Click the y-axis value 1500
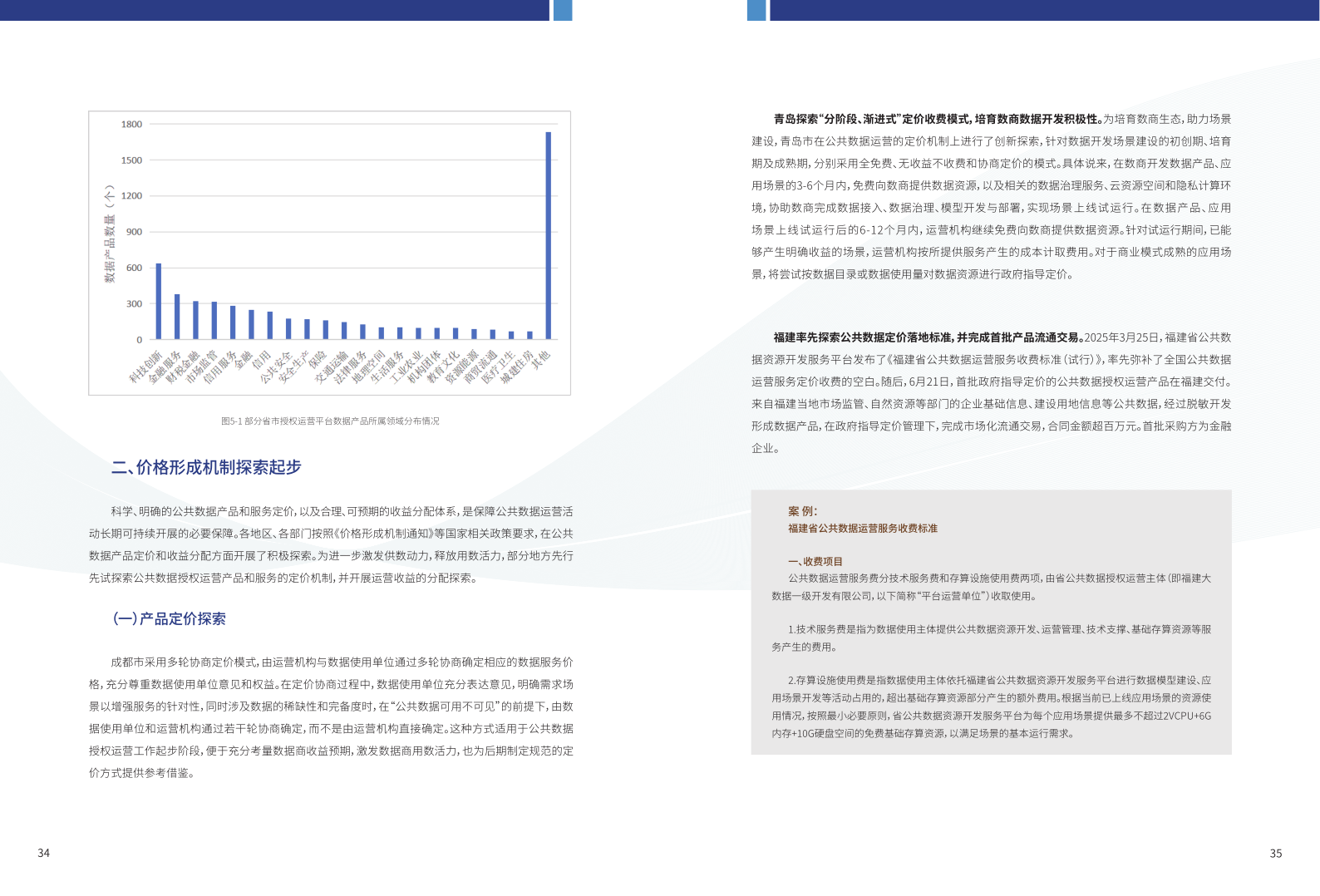This screenshot has height=896, width=1320. point(131,160)
